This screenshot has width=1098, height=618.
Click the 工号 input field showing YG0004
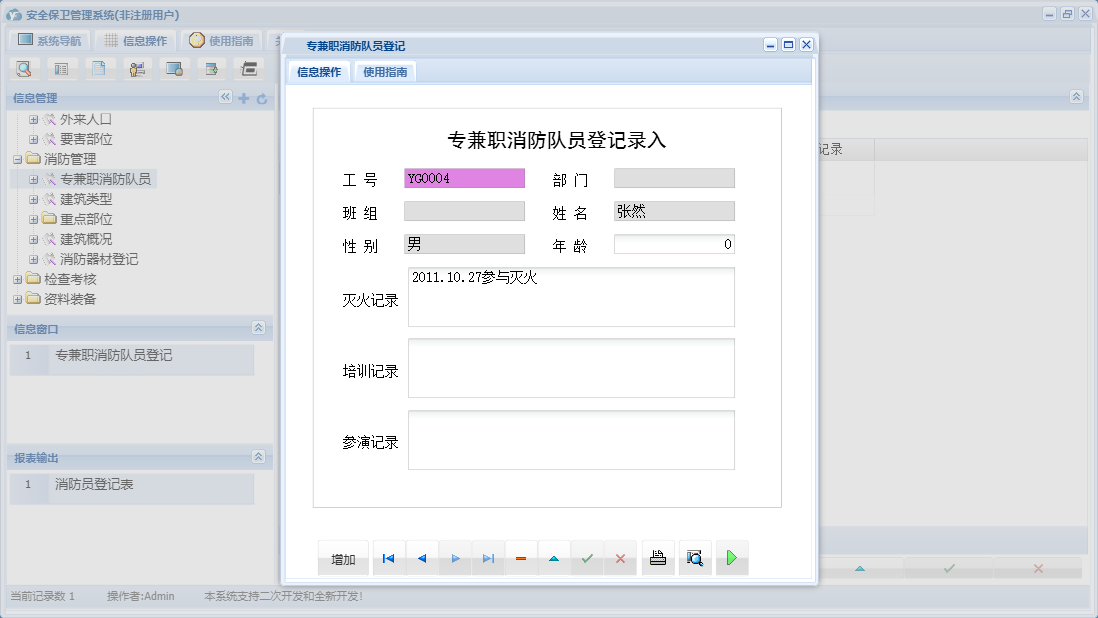464,177
